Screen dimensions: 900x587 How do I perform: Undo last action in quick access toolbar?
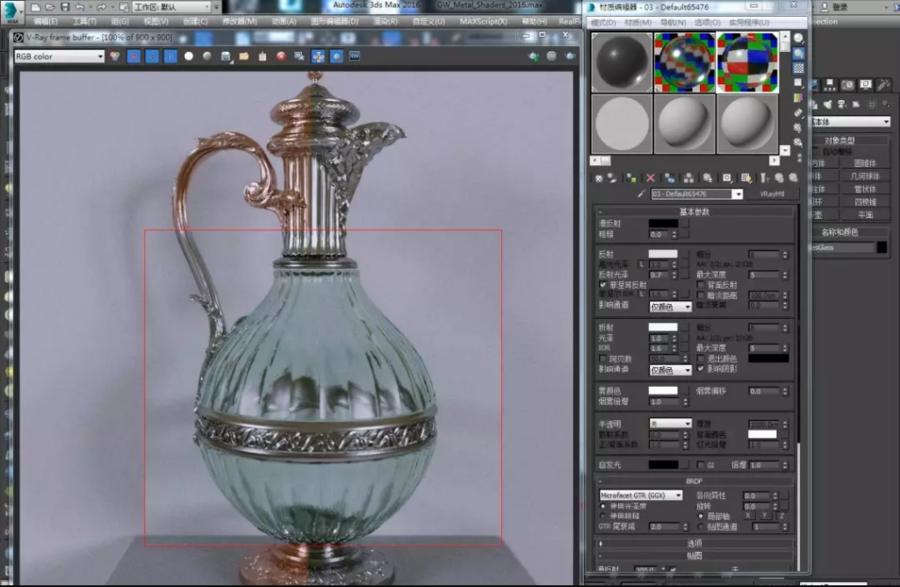80,7
